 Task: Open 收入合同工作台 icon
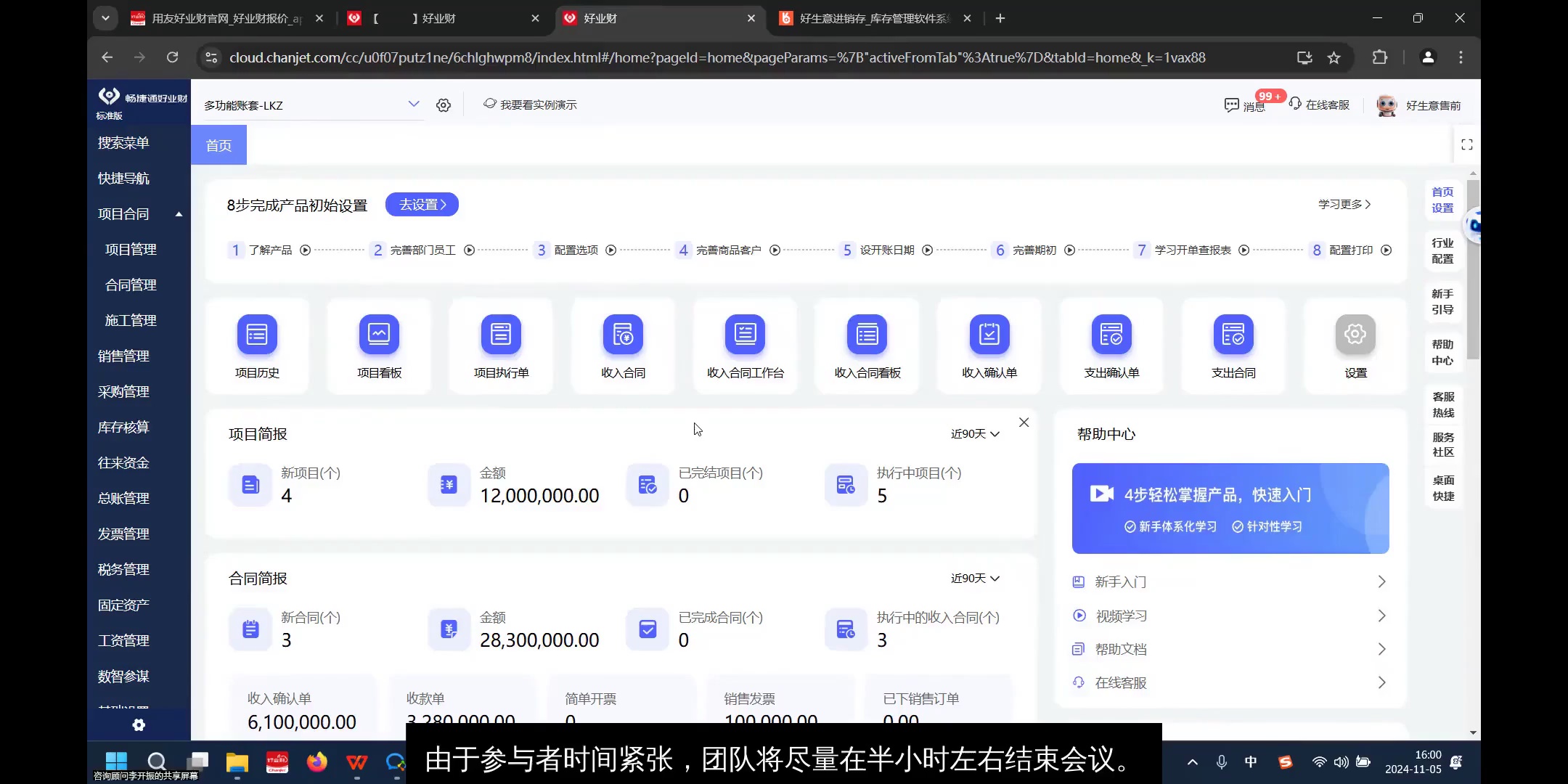(745, 335)
